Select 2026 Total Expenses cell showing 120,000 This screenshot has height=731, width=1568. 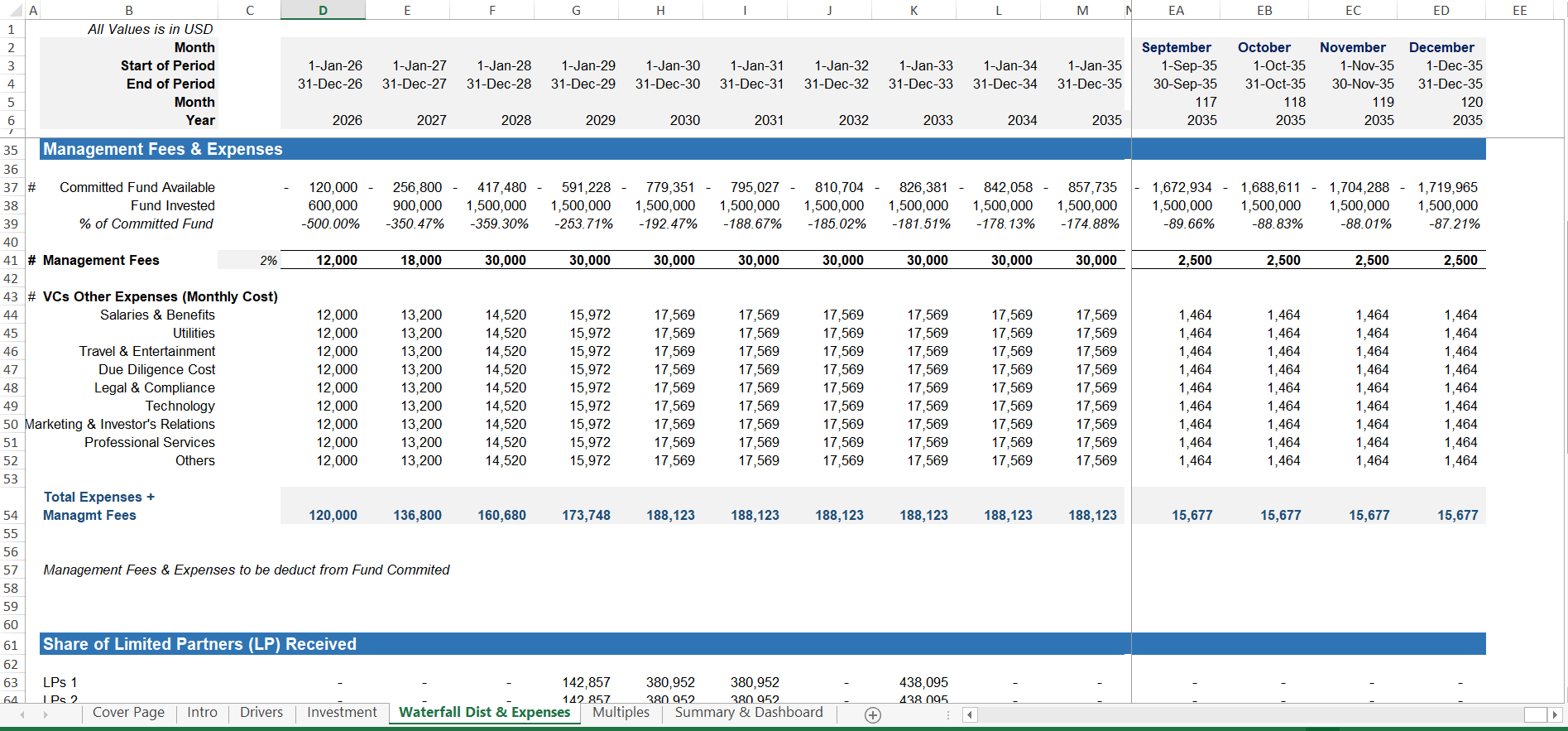tap(323, 515)
